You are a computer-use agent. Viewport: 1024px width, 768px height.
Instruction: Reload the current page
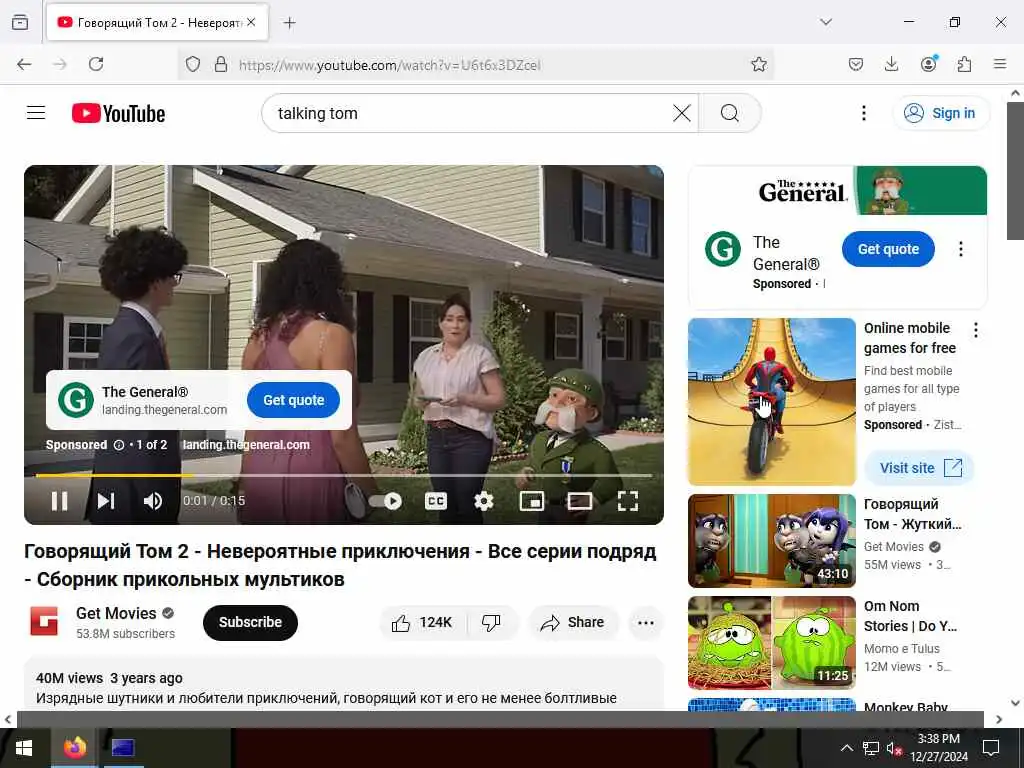(96, 64)
